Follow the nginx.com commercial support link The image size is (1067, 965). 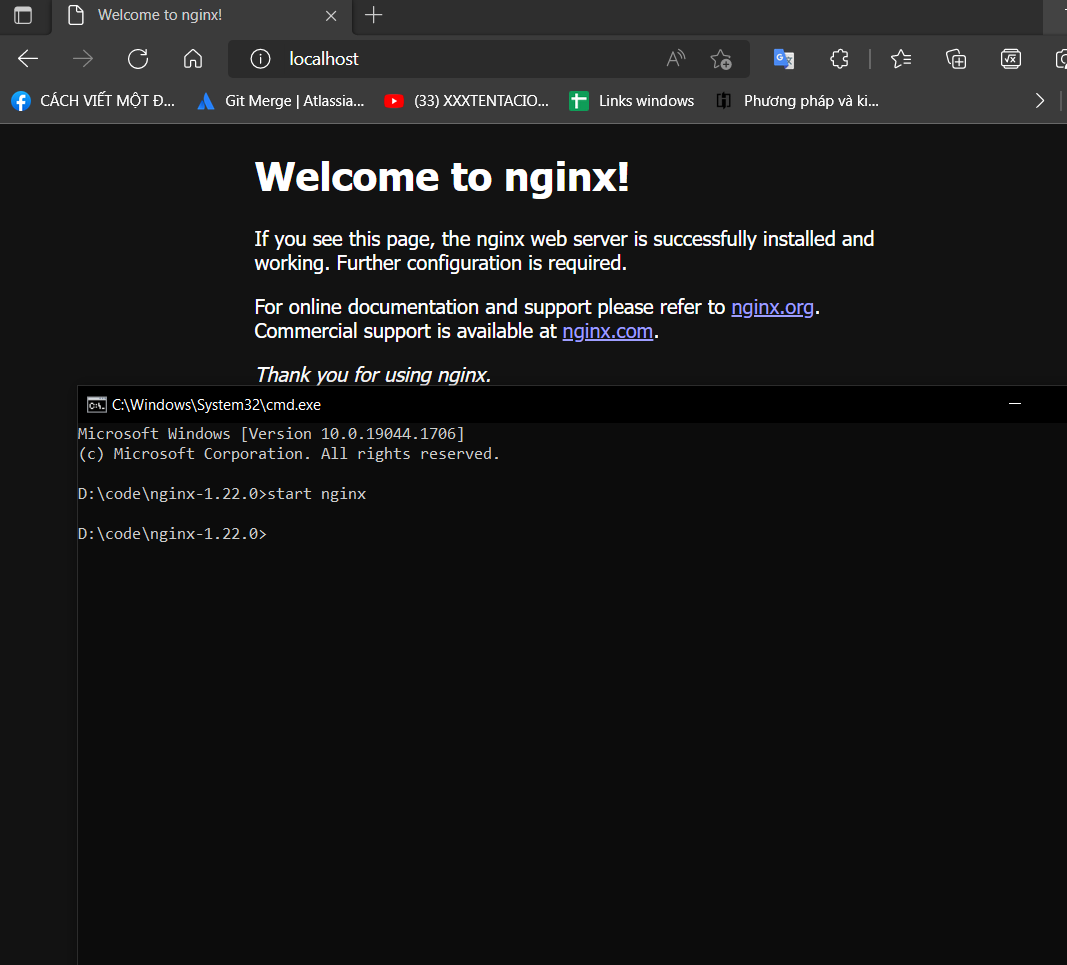(608, 331)
